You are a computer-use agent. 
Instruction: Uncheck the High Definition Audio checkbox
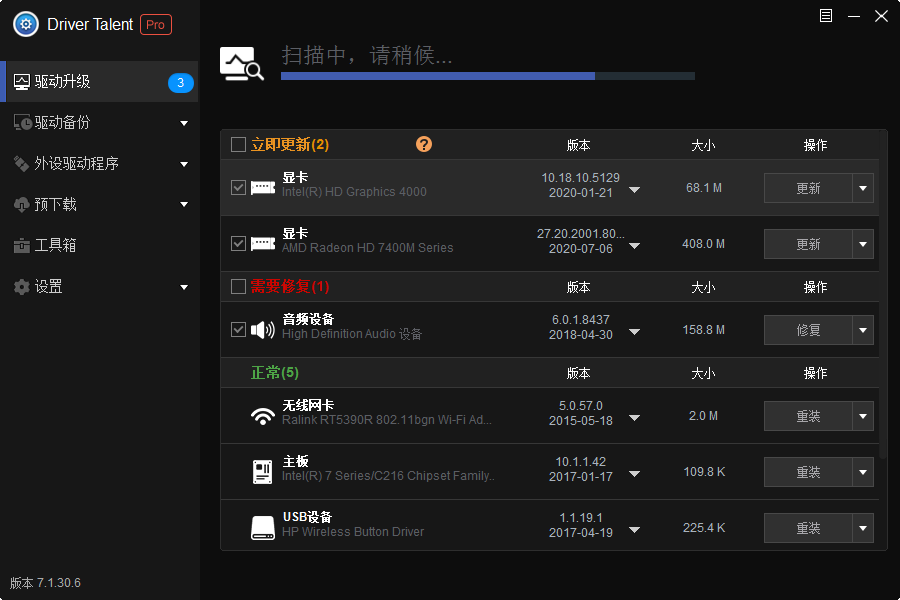[x=238, y=330]
